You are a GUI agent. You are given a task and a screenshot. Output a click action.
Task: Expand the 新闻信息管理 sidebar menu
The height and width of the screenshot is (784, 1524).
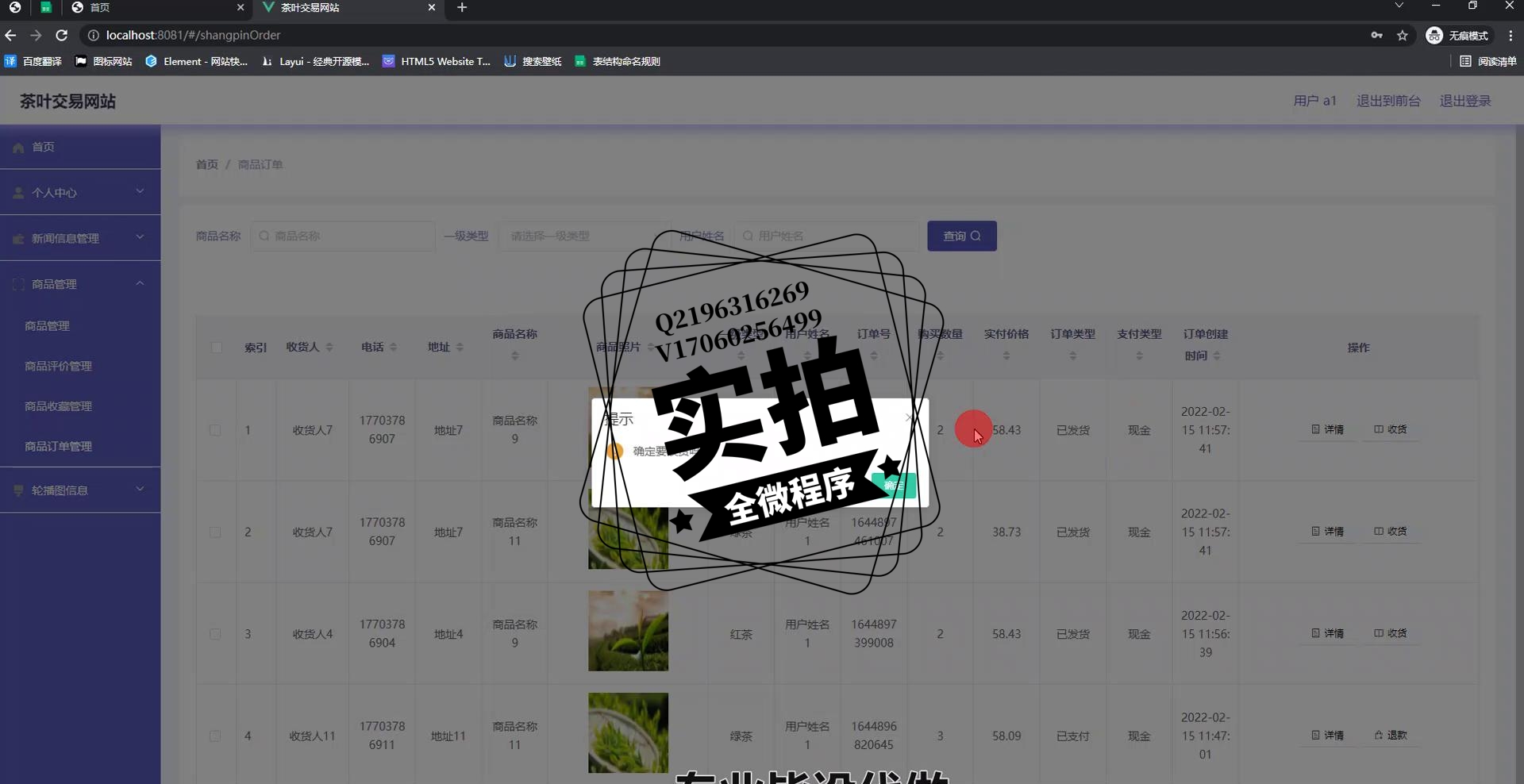pos(80,238)
